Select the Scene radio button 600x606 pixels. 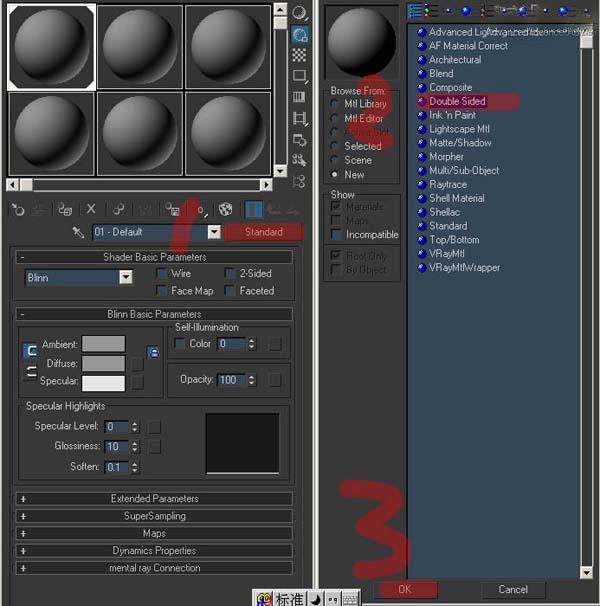[334, 160]
